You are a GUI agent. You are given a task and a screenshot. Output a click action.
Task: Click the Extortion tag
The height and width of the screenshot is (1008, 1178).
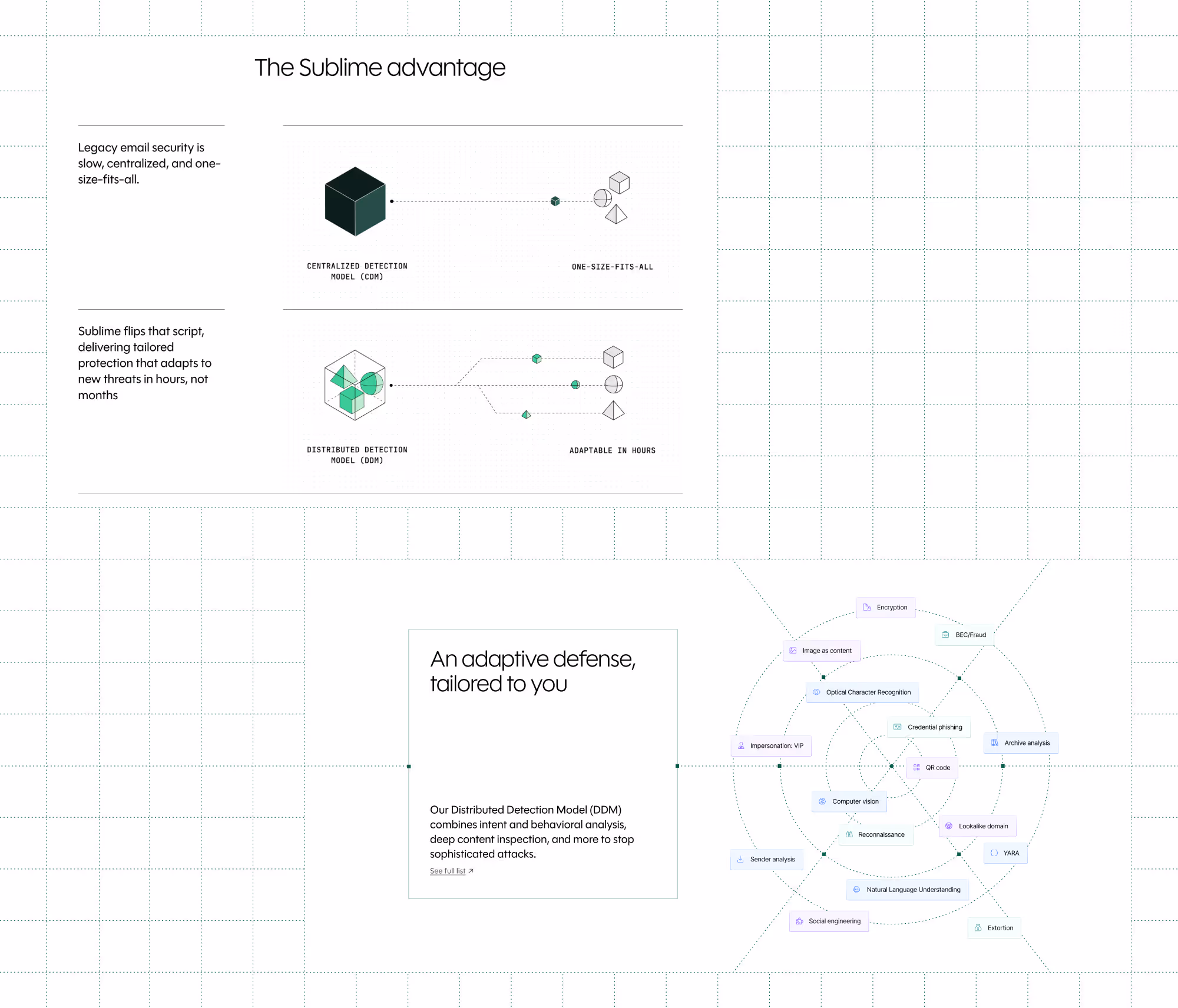coord(994,928)
